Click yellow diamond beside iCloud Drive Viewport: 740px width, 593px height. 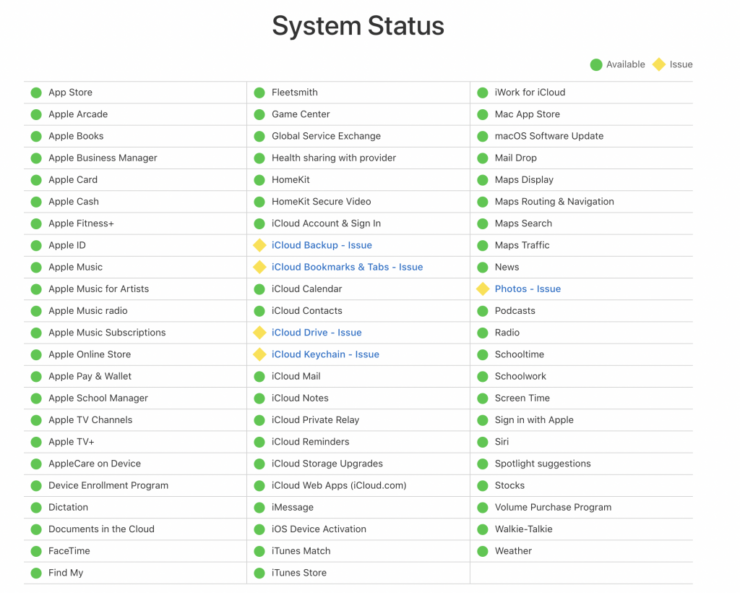(x=259, y=333)
